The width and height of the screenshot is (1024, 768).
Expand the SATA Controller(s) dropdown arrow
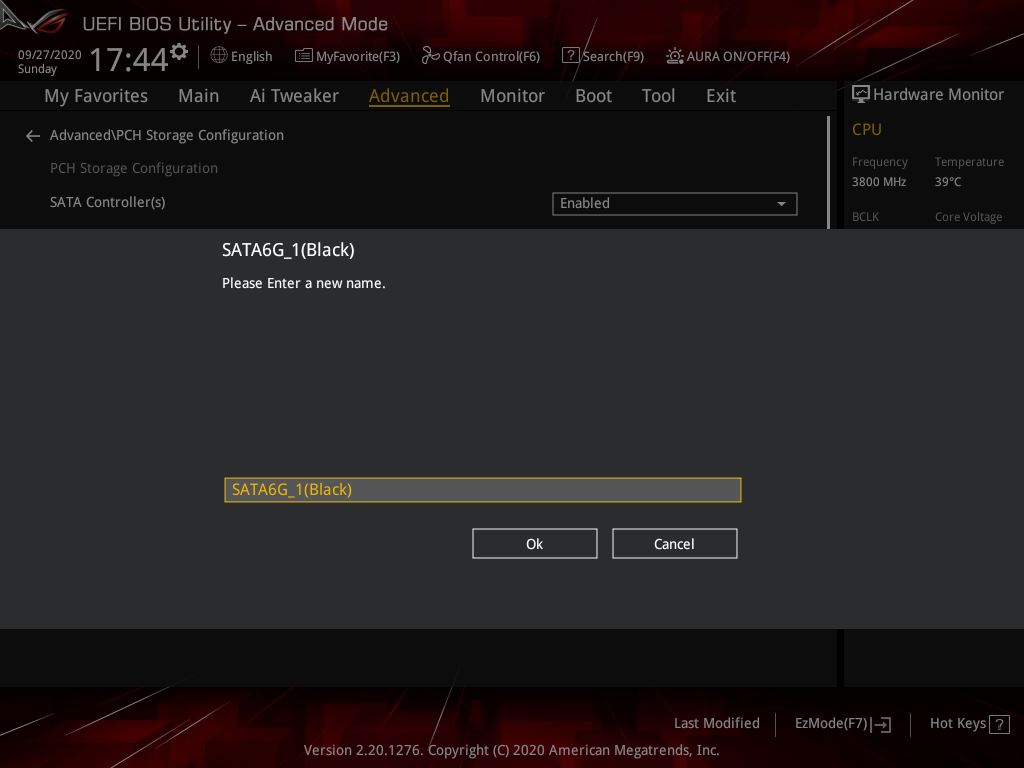pos(781,204)
